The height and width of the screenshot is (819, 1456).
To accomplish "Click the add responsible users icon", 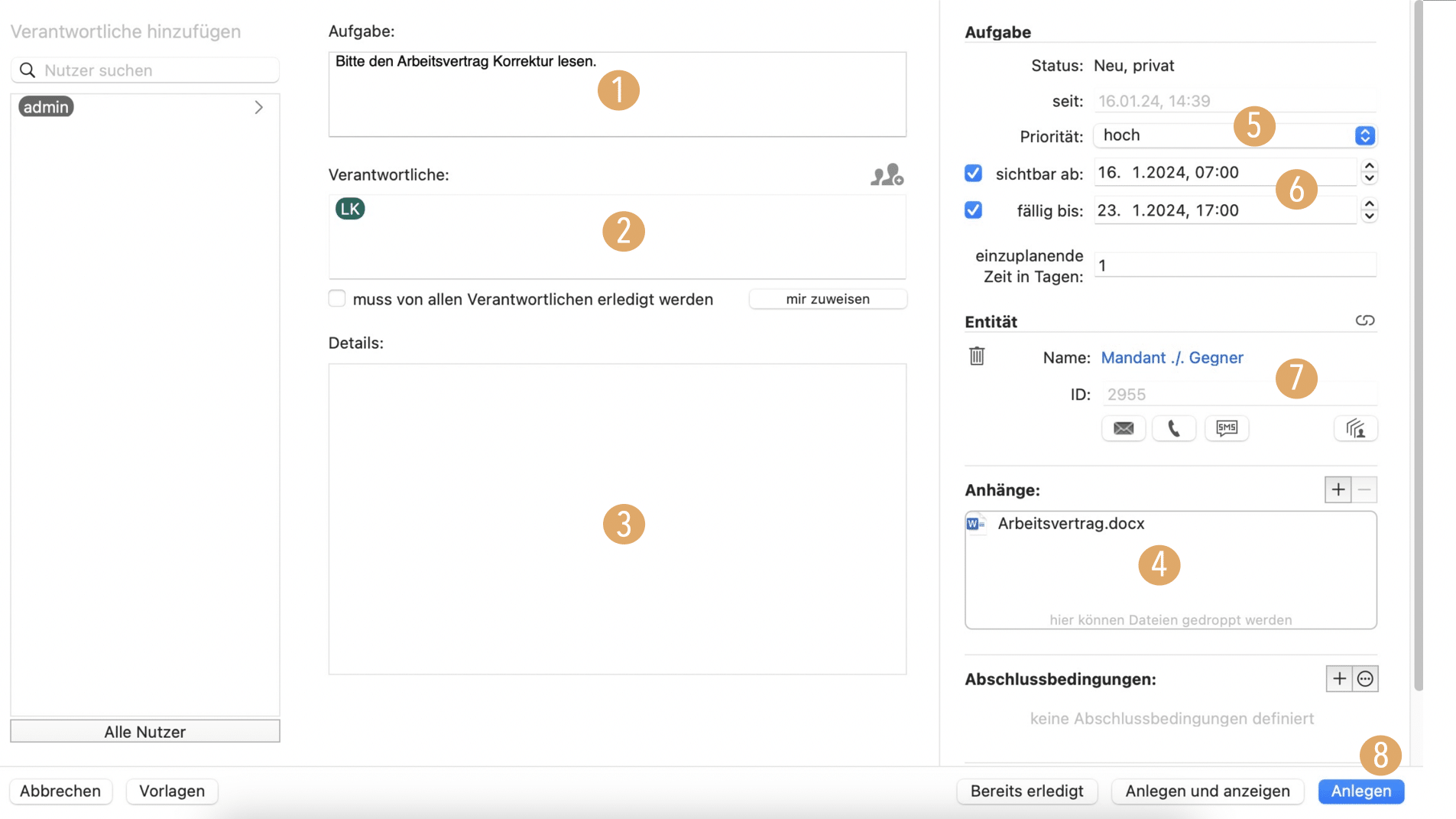I will [887, 175].
